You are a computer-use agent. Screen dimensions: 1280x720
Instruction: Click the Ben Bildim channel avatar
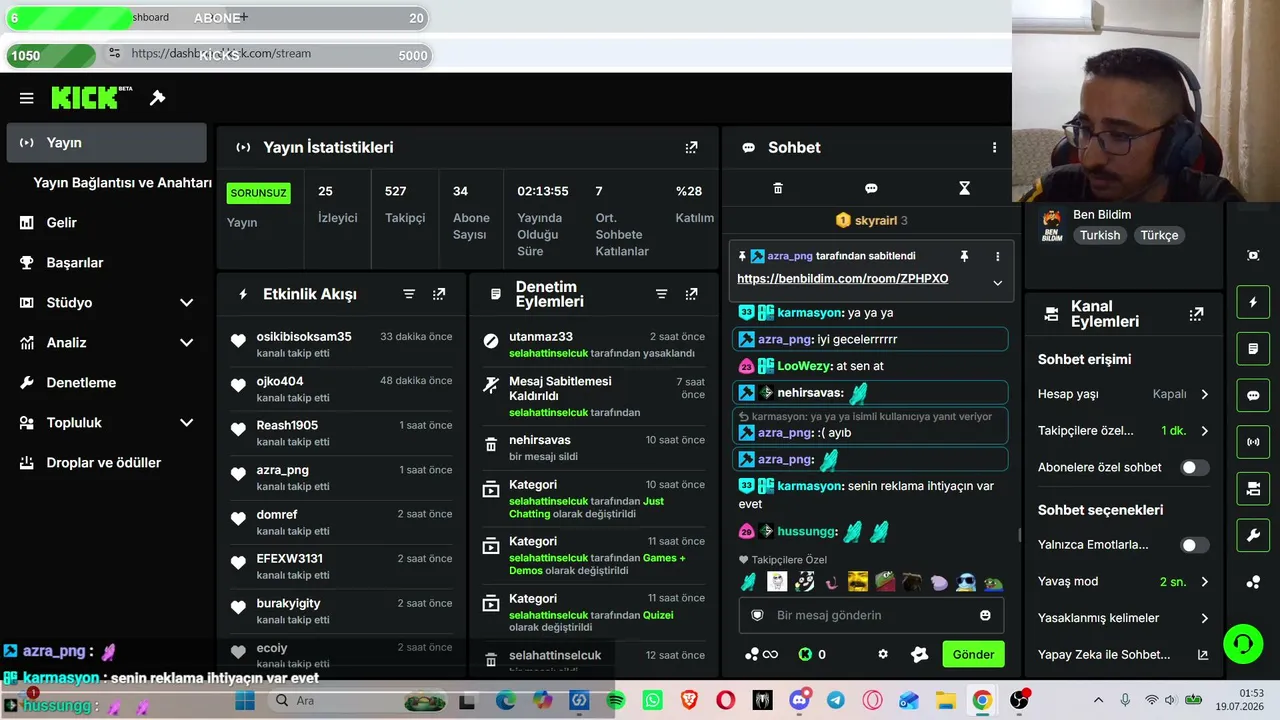click(x=1052, y=224)
